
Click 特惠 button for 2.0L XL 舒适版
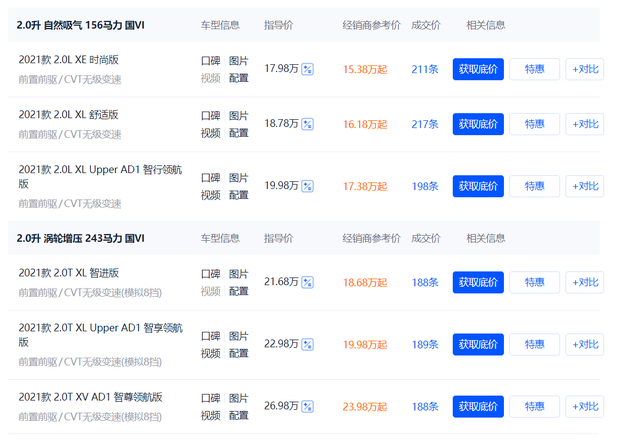tap(534, 124)
